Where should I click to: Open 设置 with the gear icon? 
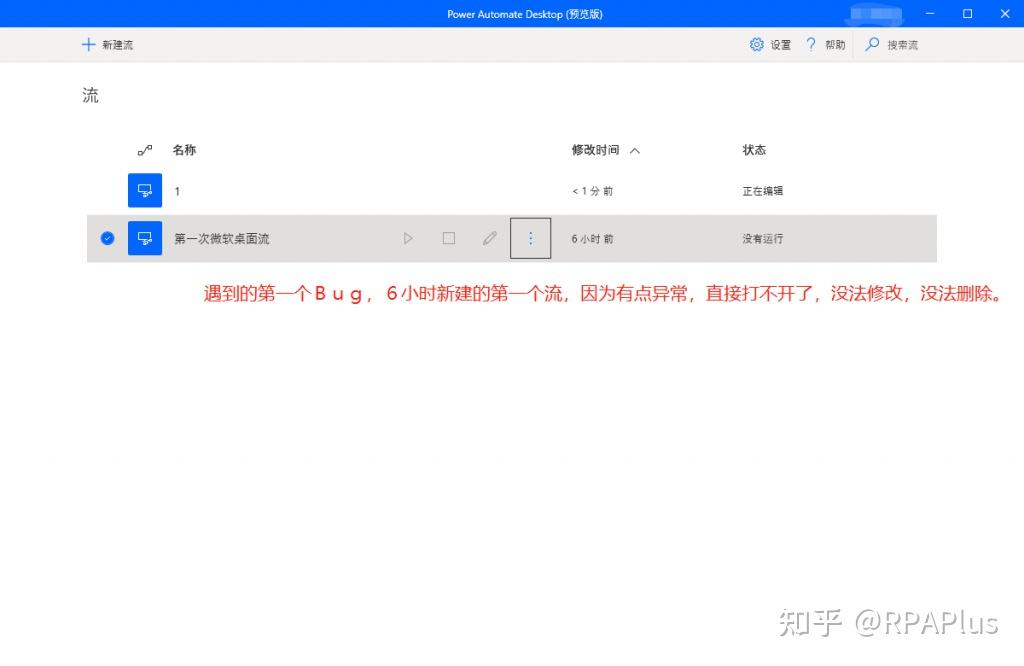[758, 44]
